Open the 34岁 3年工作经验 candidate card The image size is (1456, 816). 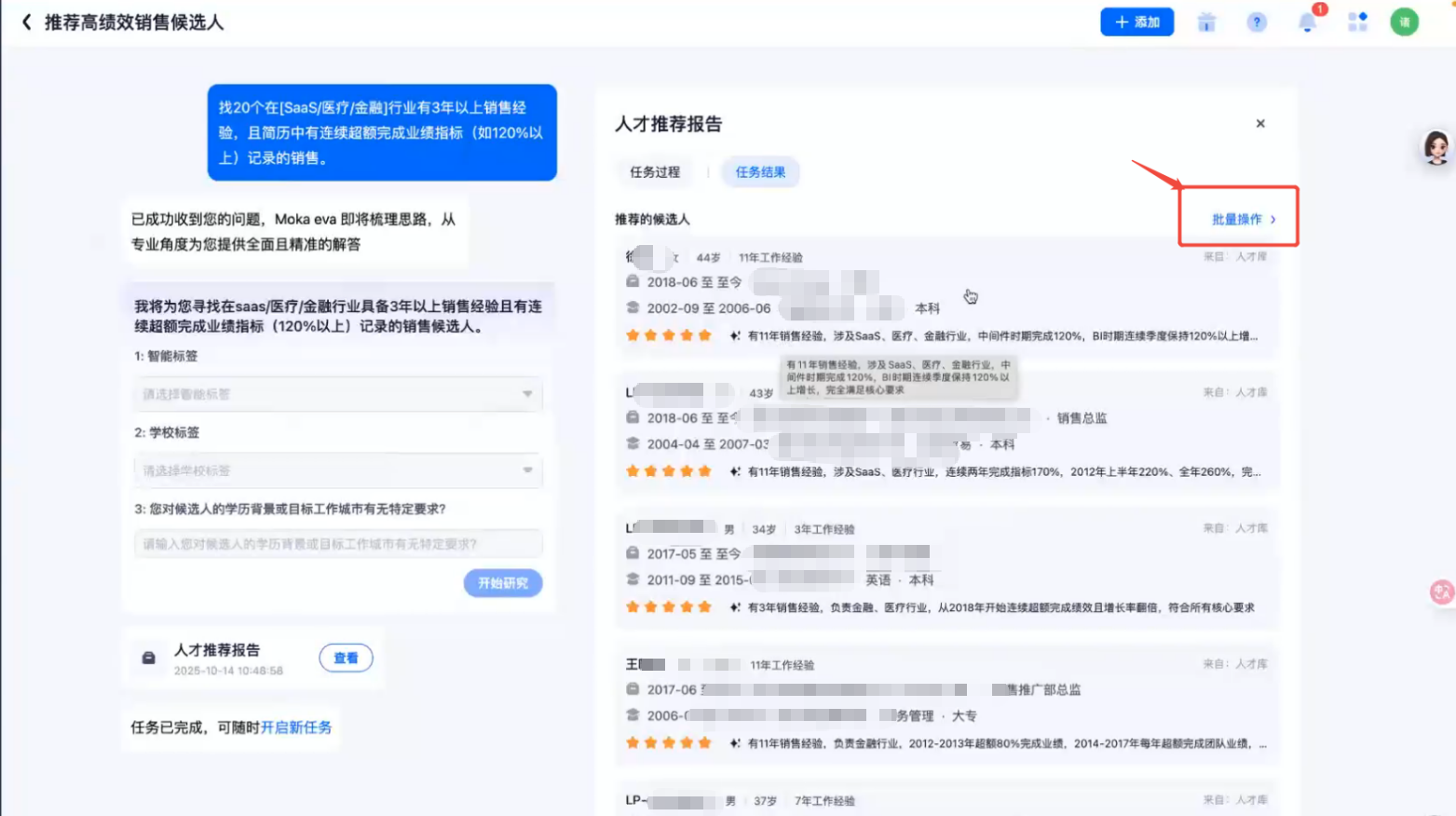pos(946,569)
